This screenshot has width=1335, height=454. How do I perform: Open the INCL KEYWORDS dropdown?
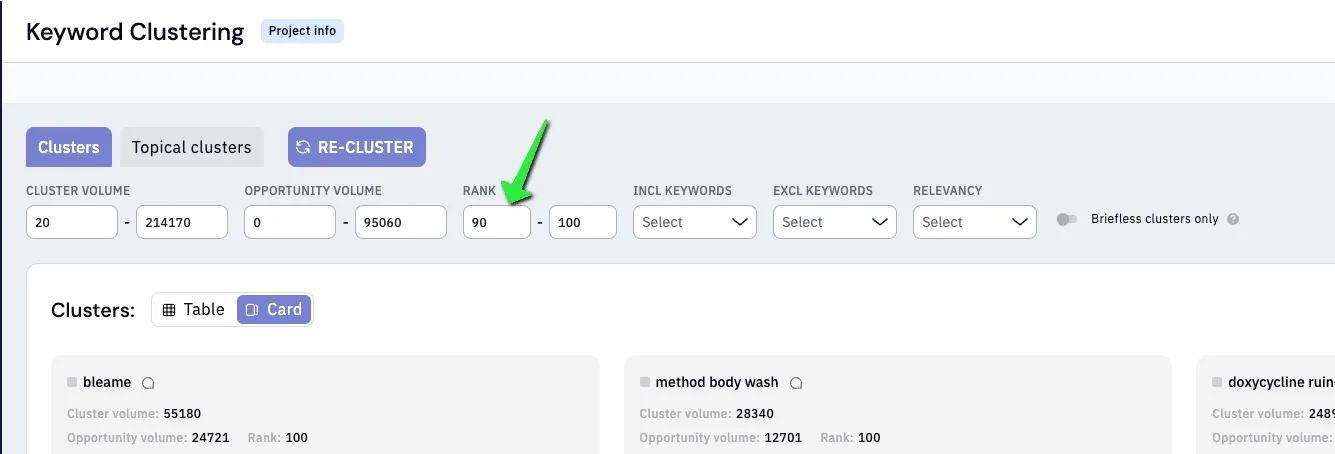695,222
